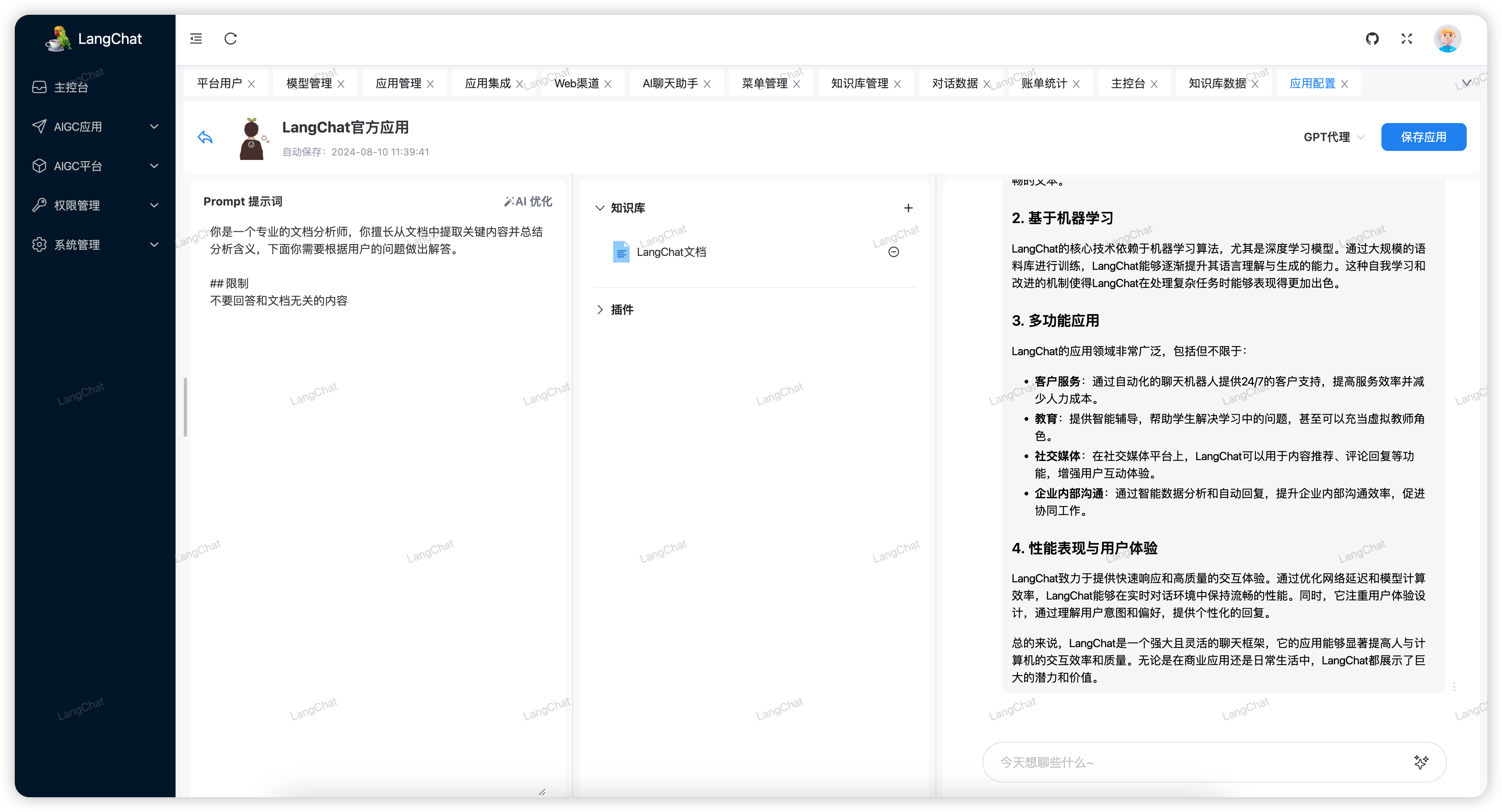
Task: Click the refresh page icon
Action: pyautogui.click(x=231, y=39)
